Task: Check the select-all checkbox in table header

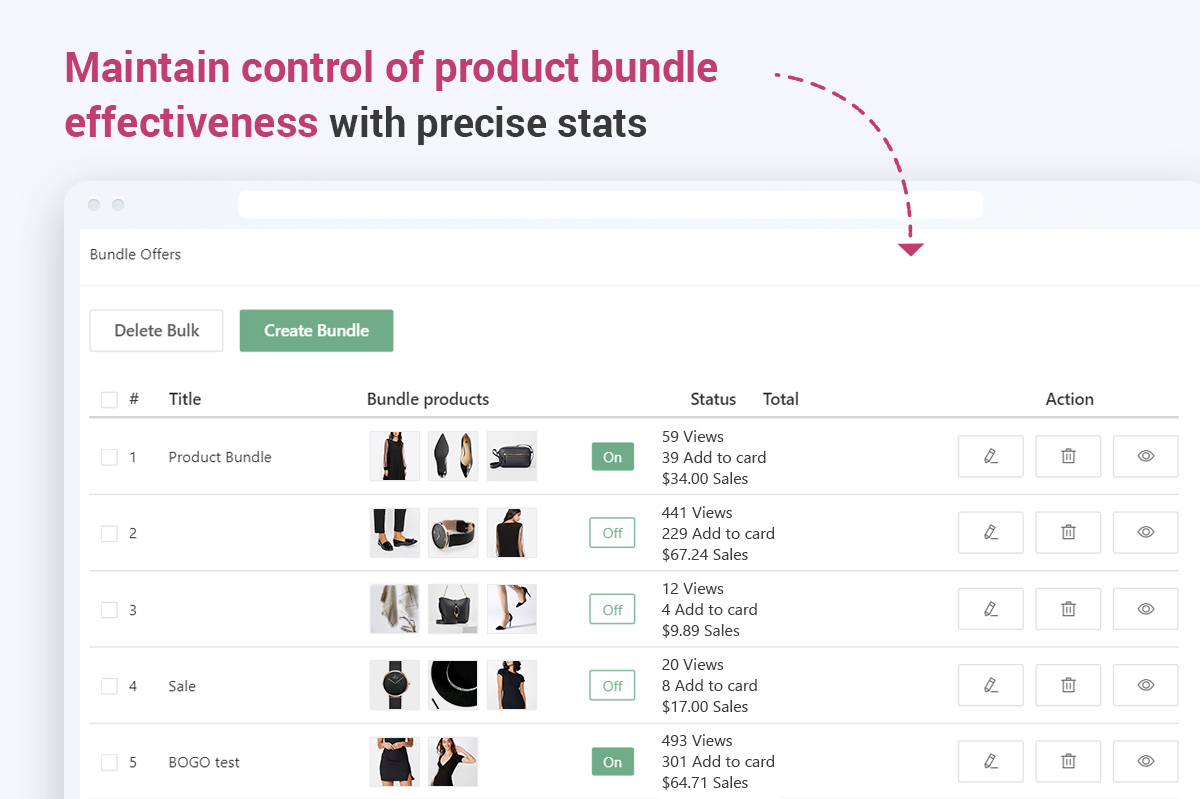Action: tap(109, 400)
